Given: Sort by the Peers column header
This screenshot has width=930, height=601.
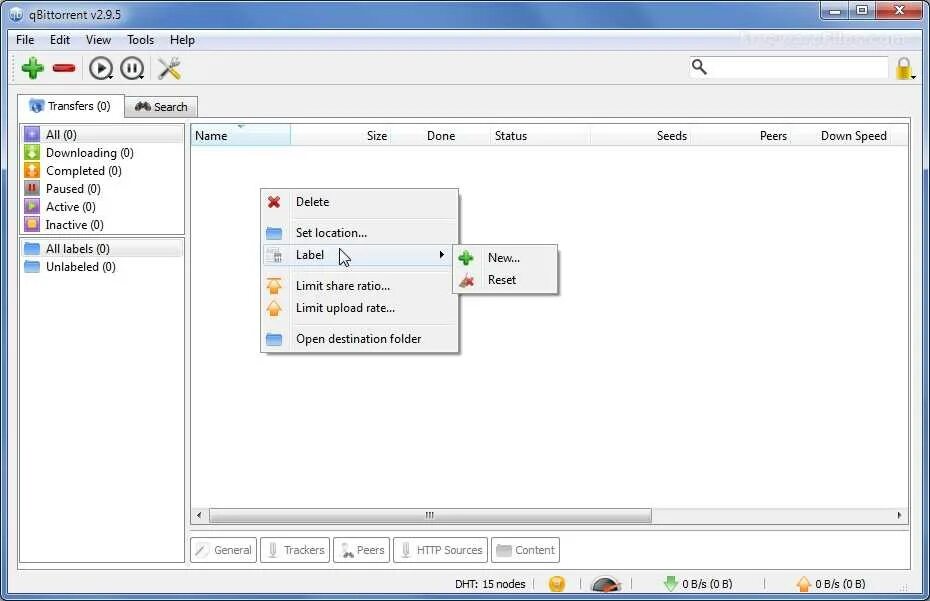Looking at the screenshot, I should [742, 136].
